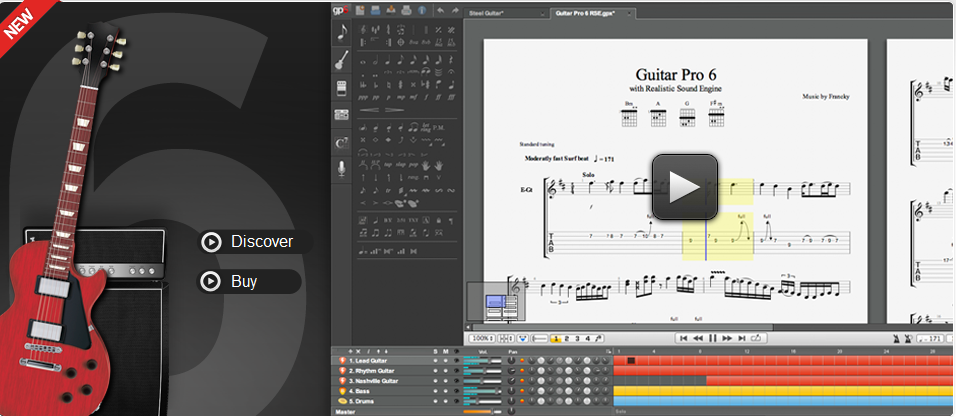Solo the Lead Guitar track
This screenshot has width=956, height=417.
[435, 361]
